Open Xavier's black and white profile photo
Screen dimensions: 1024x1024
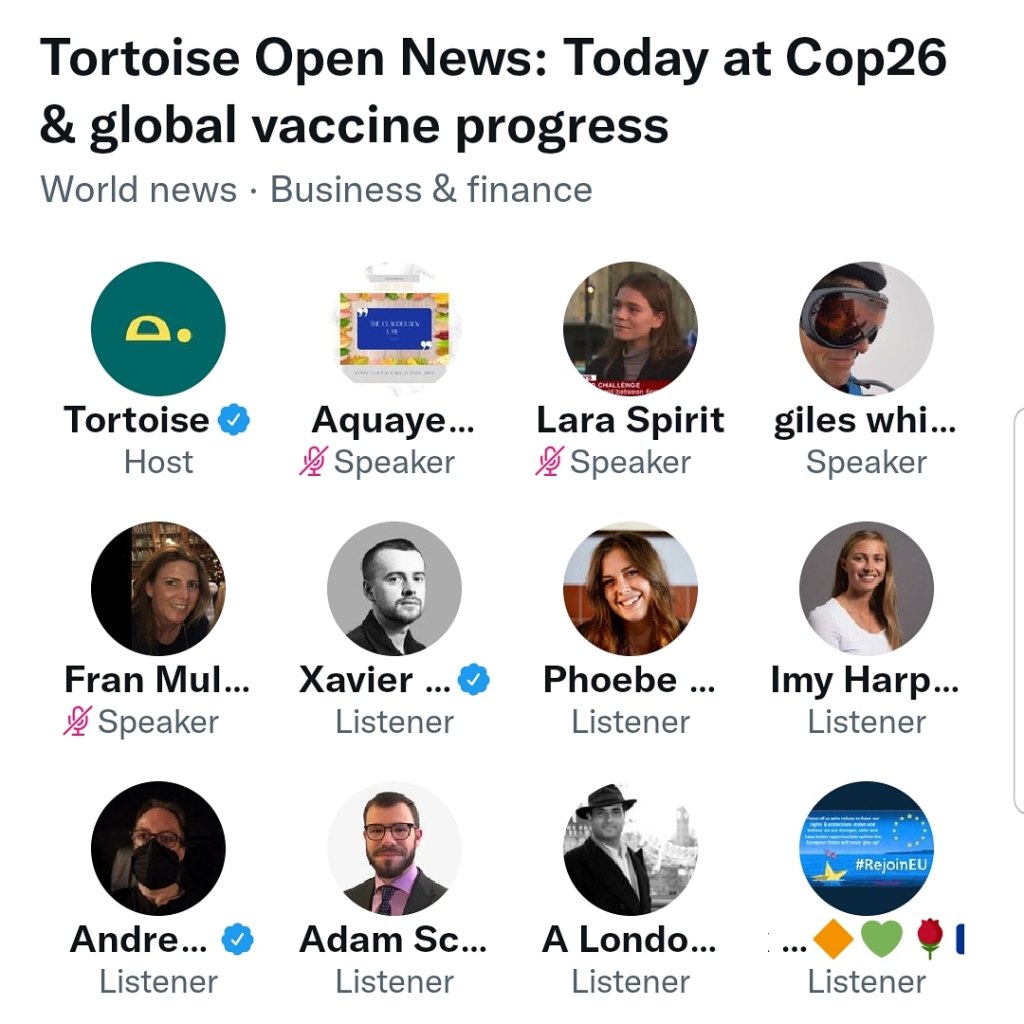[x=394, y=589]
